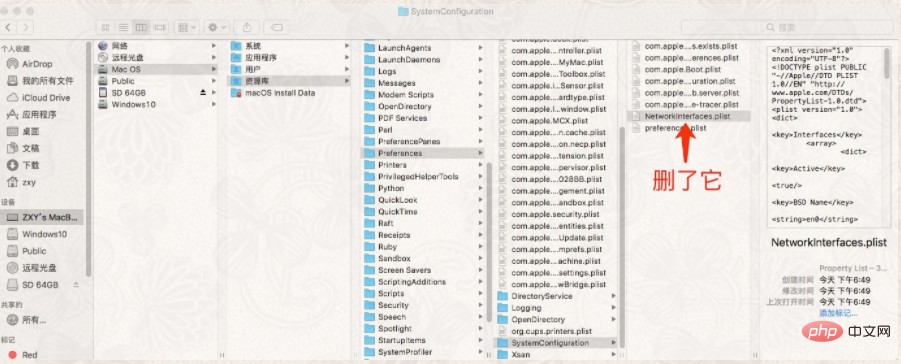Open AirDrop in the sidebar
901x364 pixels.
(x=37, y=64)
